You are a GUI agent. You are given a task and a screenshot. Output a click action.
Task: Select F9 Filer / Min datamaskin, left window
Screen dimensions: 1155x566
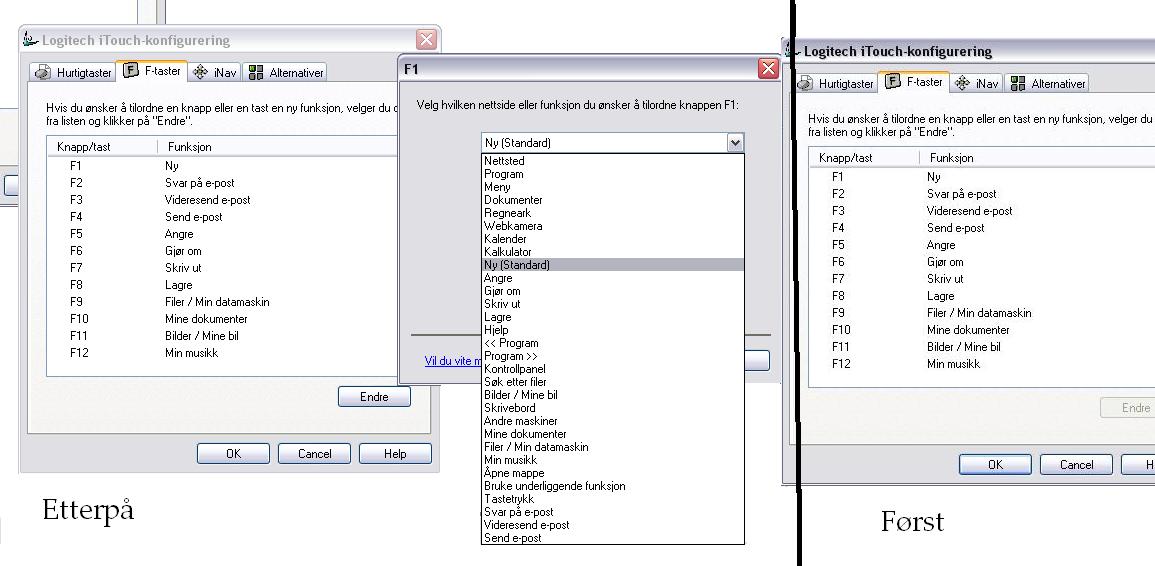[x=221, y=301]
